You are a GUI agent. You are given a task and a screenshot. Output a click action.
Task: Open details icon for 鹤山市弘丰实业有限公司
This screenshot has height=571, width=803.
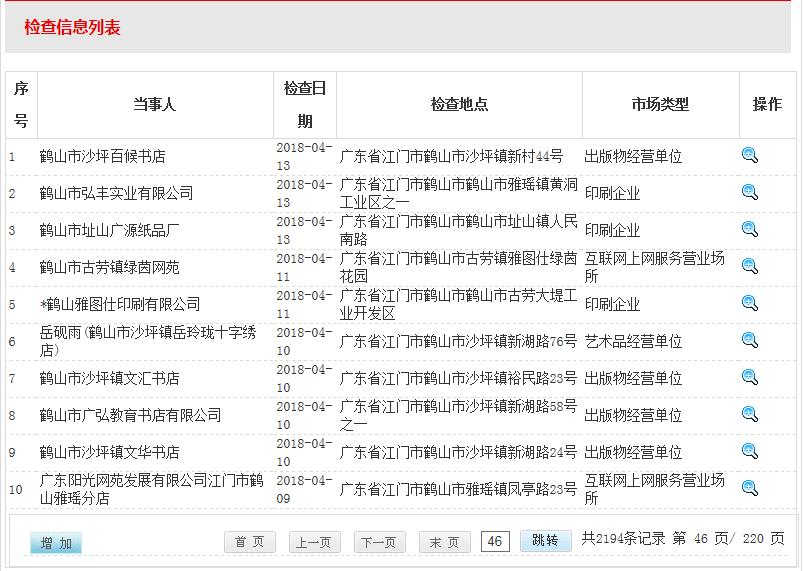pyautogui.click(x=750, y=192)
